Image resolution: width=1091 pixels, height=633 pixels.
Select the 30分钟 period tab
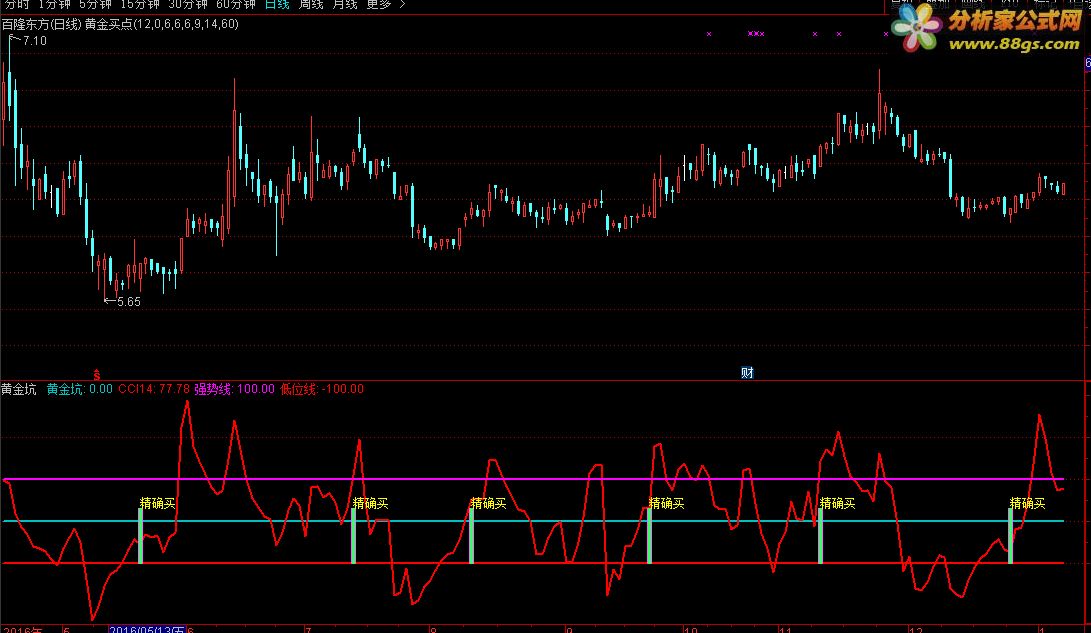coord(188,4)
